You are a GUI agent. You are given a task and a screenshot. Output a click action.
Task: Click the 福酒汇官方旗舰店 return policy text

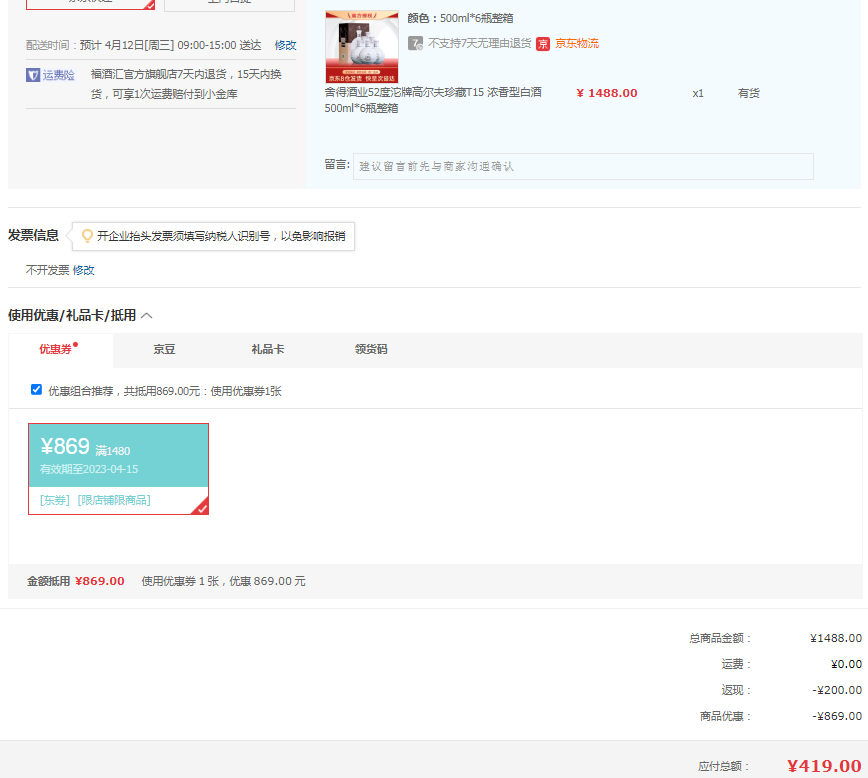(187, 84)
